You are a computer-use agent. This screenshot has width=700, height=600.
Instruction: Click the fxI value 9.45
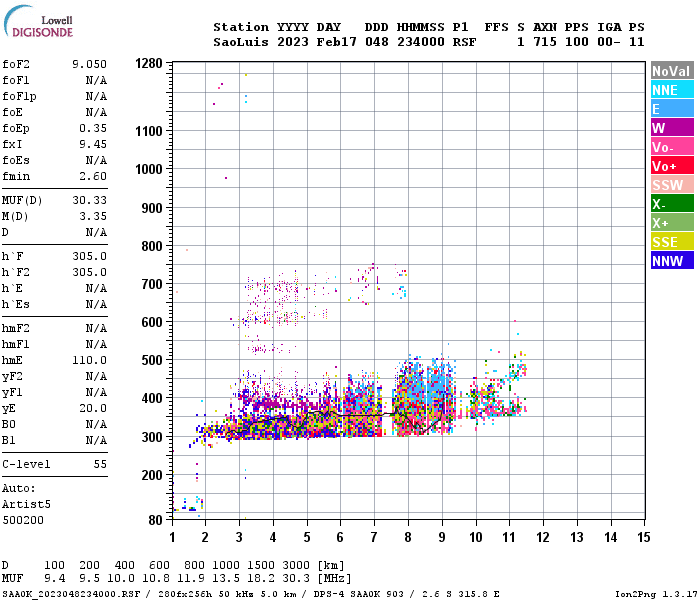click(x=93, y=144)
